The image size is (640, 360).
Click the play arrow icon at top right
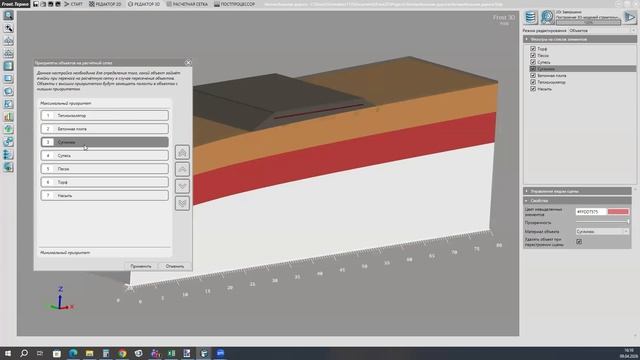pos(630,18)
